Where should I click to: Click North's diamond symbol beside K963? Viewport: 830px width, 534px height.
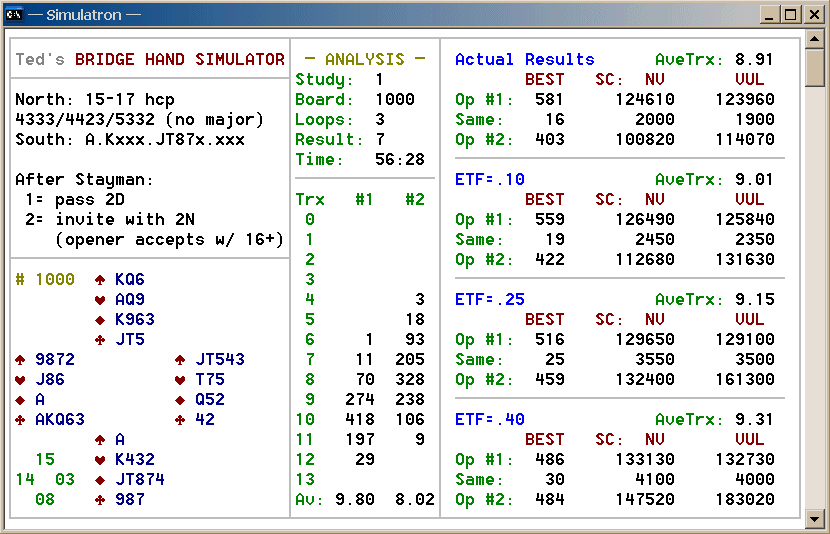[100, 320]
